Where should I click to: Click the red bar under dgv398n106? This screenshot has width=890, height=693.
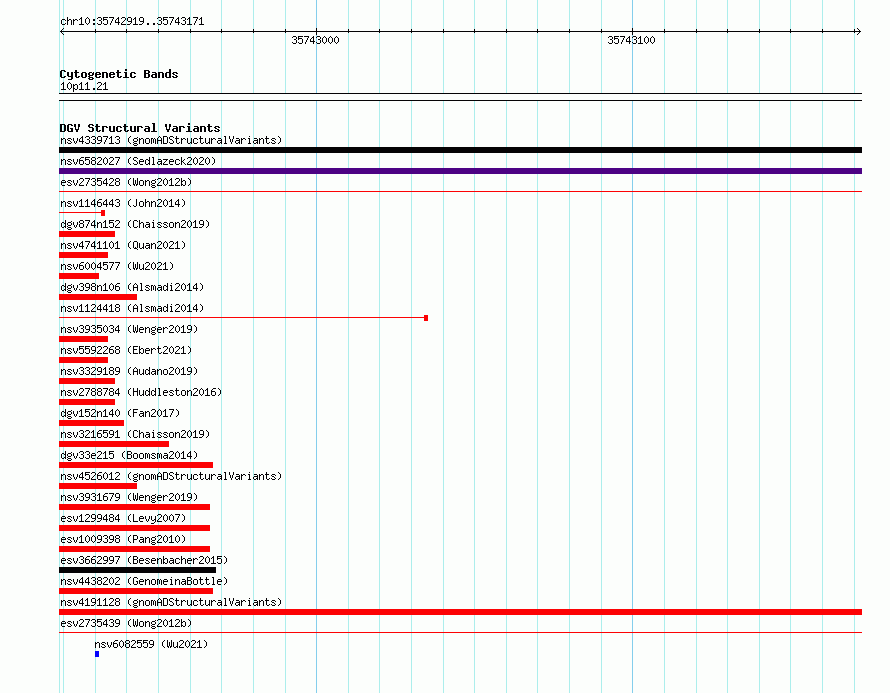point(98,297)
